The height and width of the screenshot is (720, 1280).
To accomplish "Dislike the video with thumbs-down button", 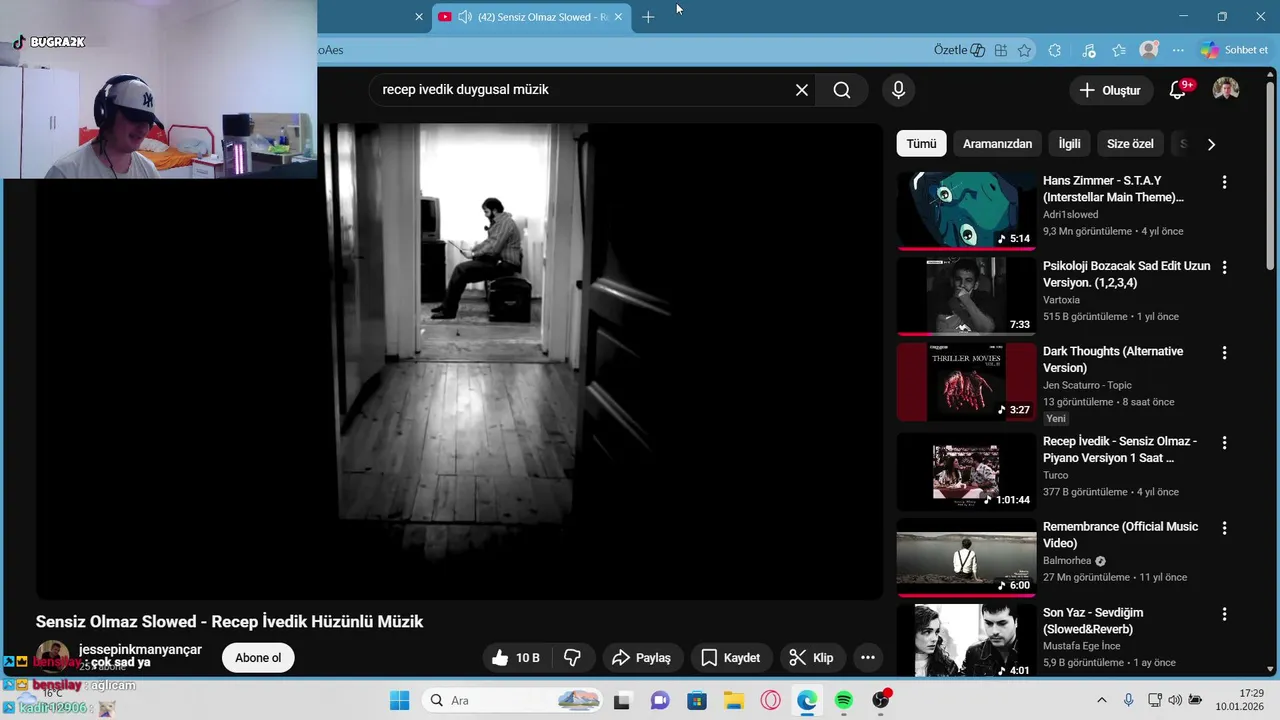I will point(573,658).
